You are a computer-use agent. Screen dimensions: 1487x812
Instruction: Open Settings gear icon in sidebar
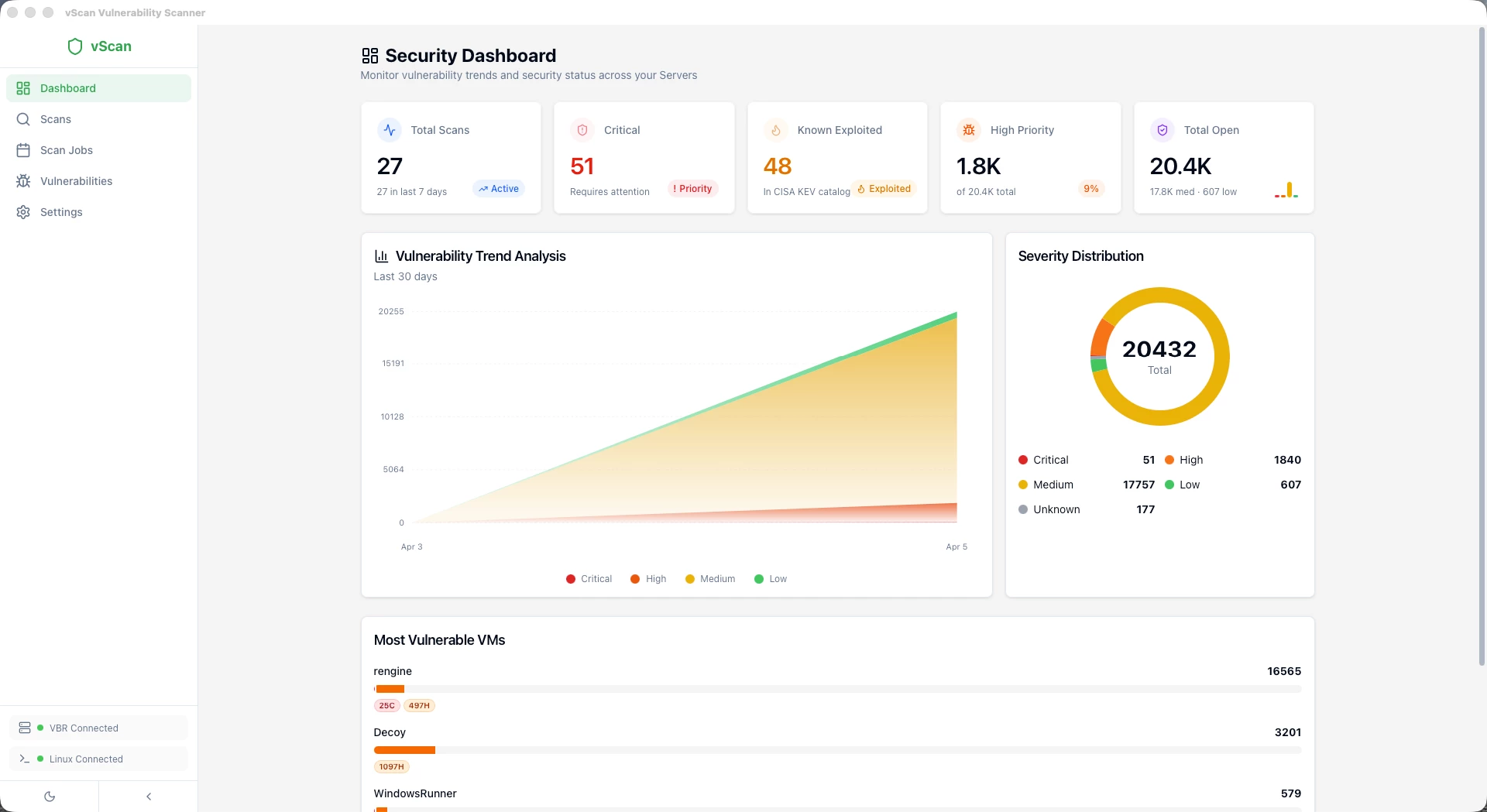point(23,212)
